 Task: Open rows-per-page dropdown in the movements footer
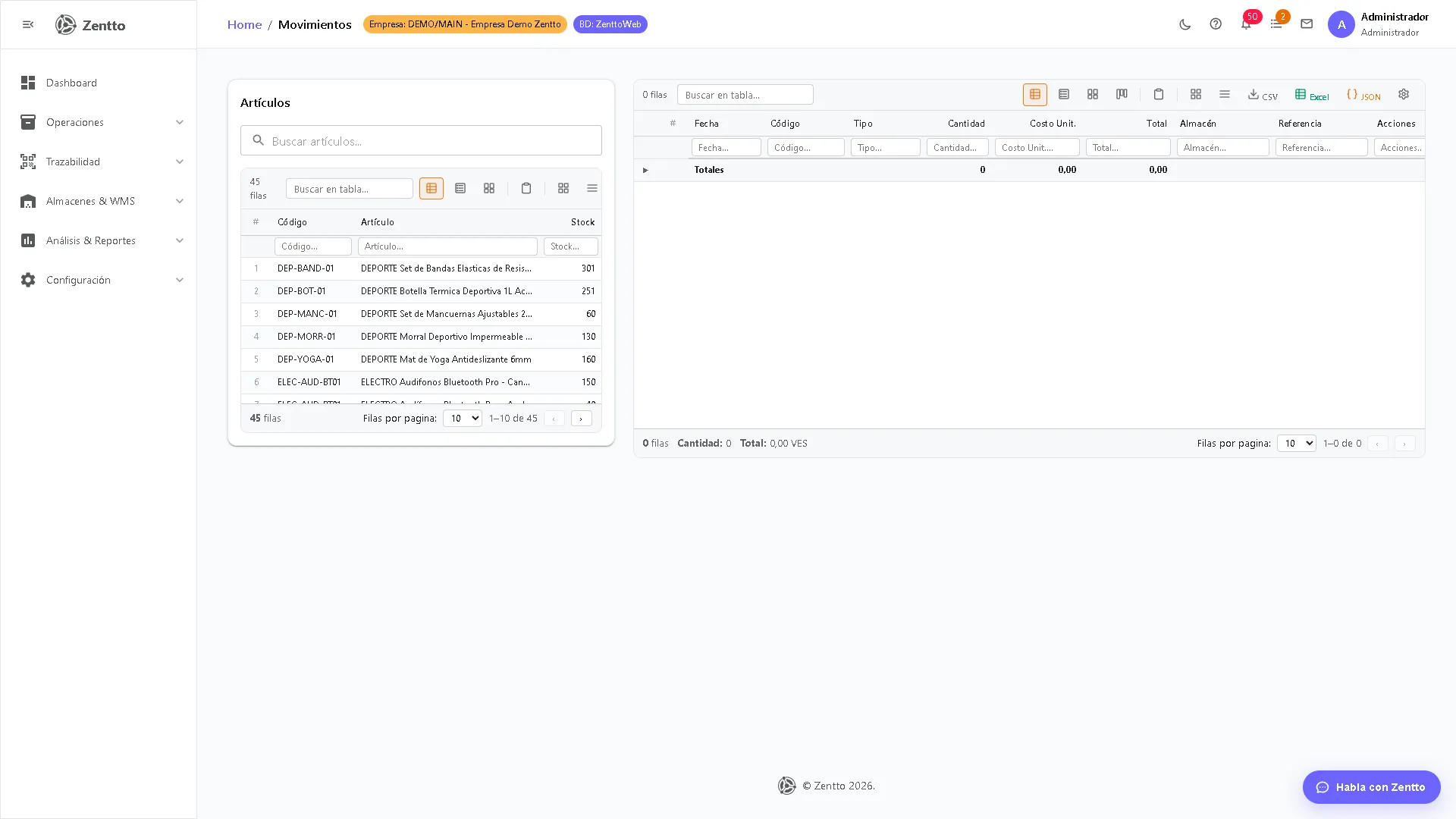pyautogui.click(x=1297, y=443)
